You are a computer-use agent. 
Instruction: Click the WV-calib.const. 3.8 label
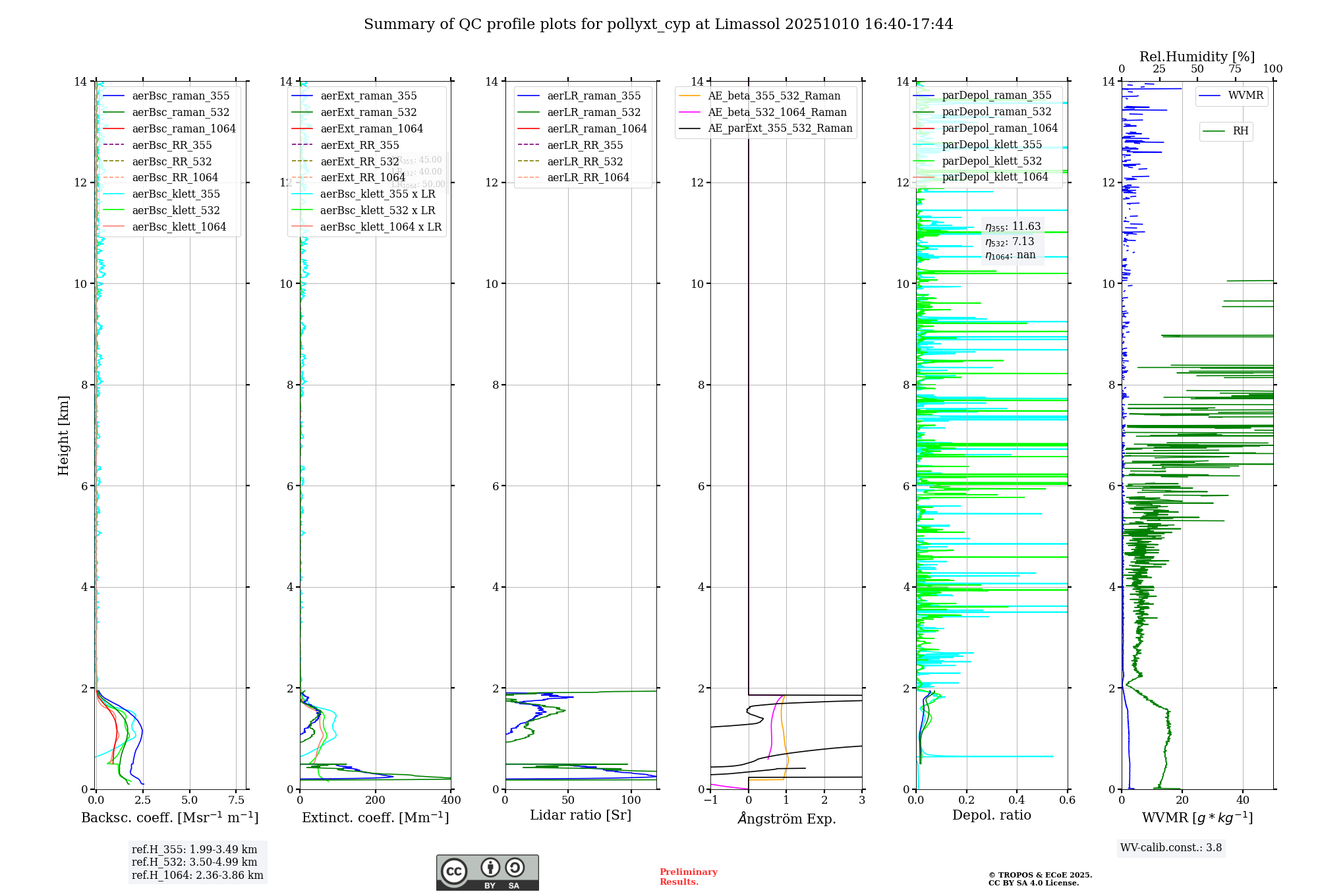(x=1170, y=848)
